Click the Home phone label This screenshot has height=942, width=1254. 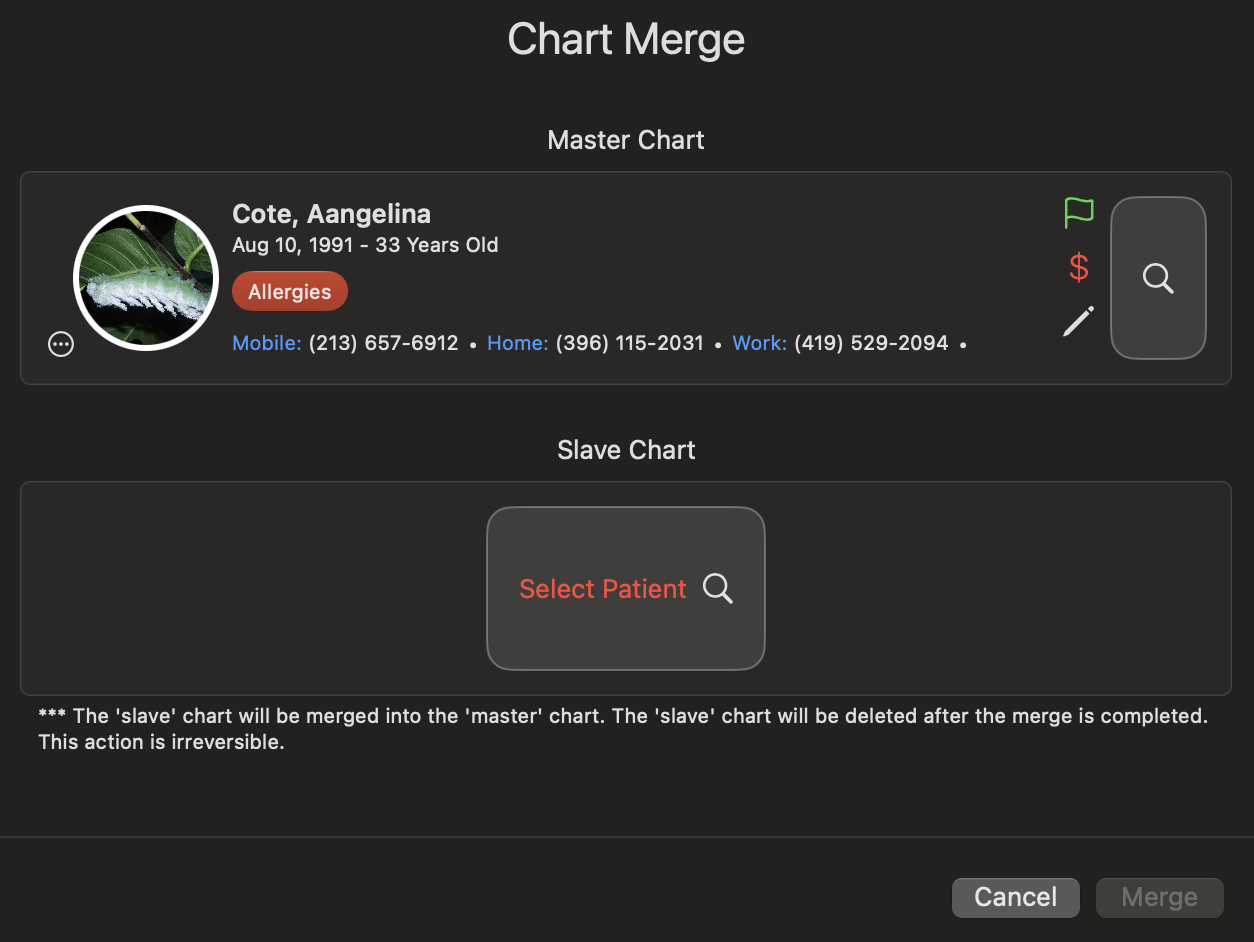pyautogui.click(x=518, y=343)
